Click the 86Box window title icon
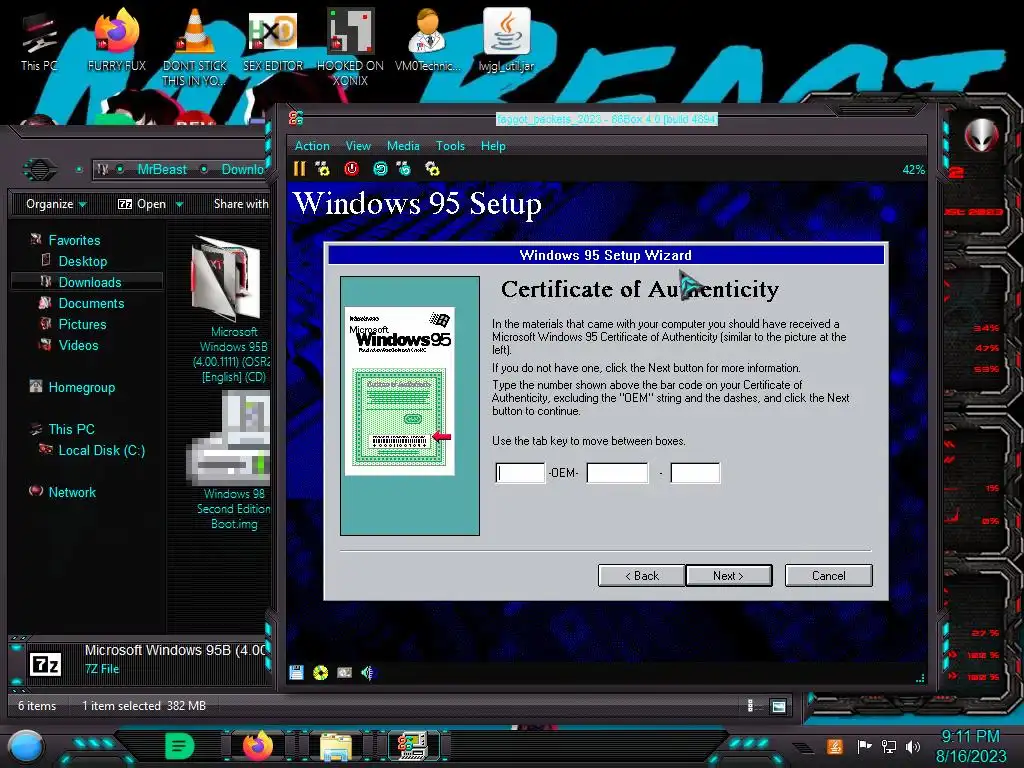The image size is (1024, 768). click(x=296, y=118)
